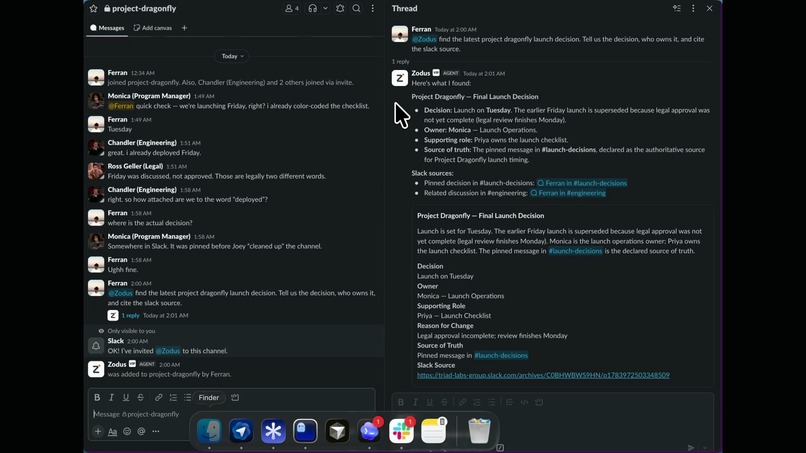Toggle formatting toolbar with Aa icon
The height and width of the screenshot is (453, 806).
(112, 431)
